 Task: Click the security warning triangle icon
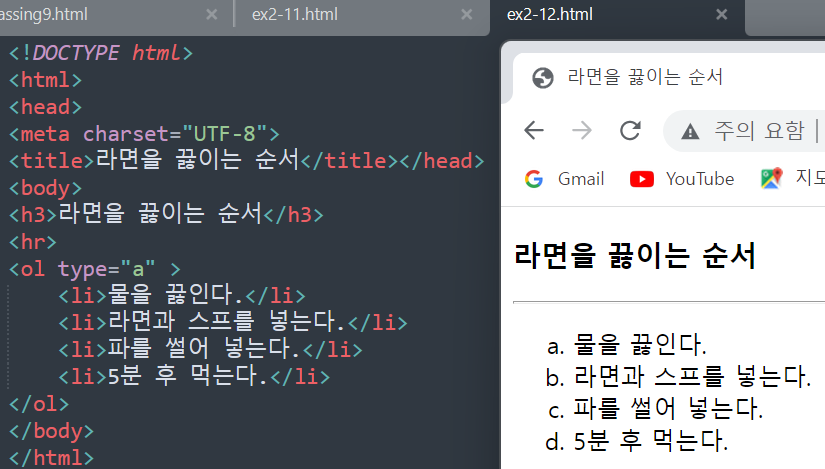pos(690,131)
